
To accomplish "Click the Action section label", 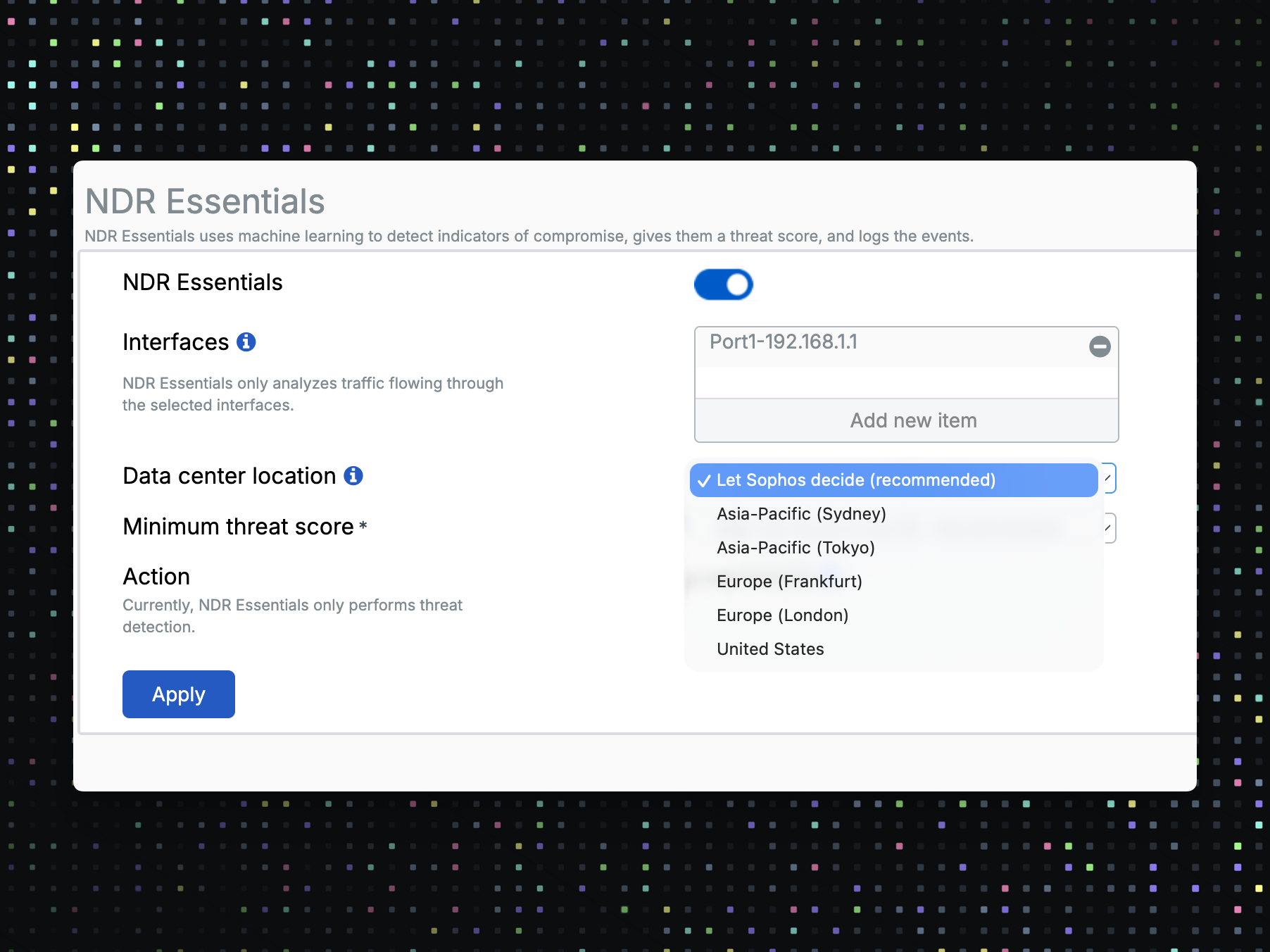I will pyautogui.click(x=156, y=577).
